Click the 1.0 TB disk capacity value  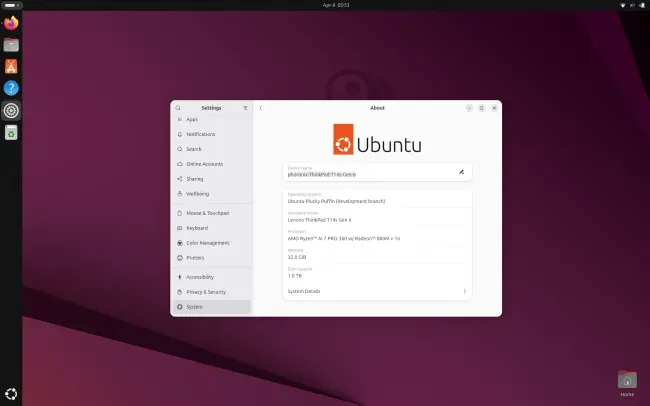[x=295, y=276]
